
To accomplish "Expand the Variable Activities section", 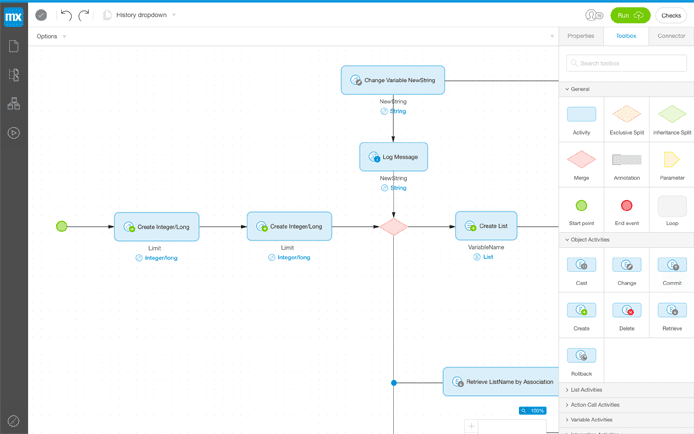I will pyautogui.click(x=626, y=419).
